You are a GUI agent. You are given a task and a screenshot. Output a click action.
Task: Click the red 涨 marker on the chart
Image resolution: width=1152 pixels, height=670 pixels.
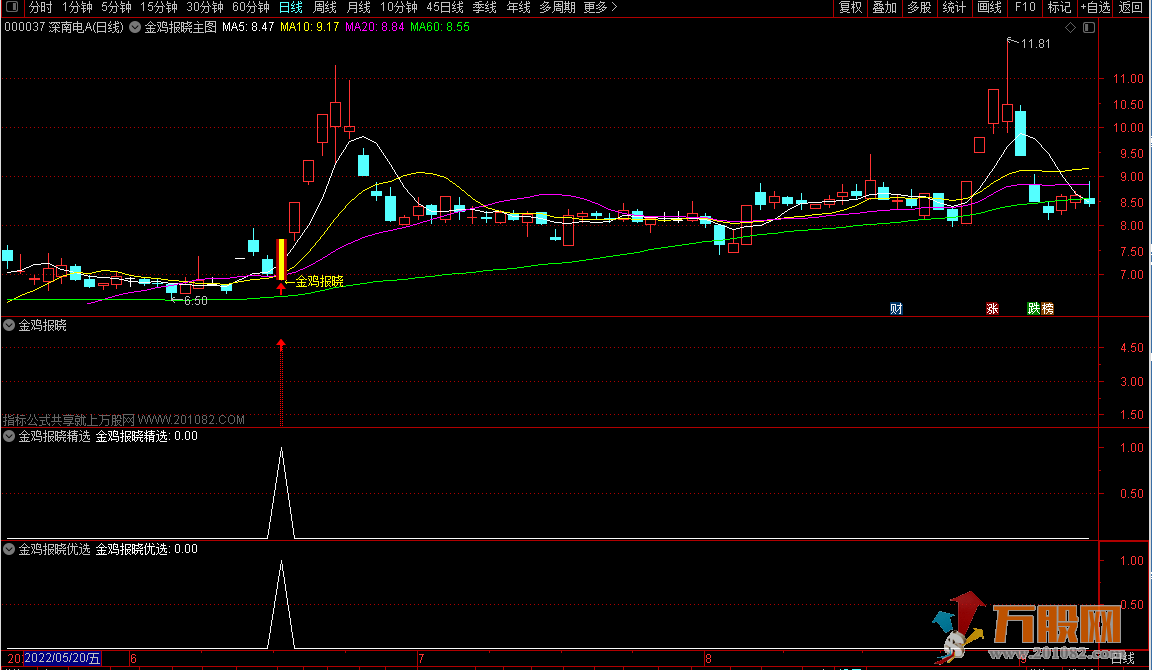click(992, 309)
